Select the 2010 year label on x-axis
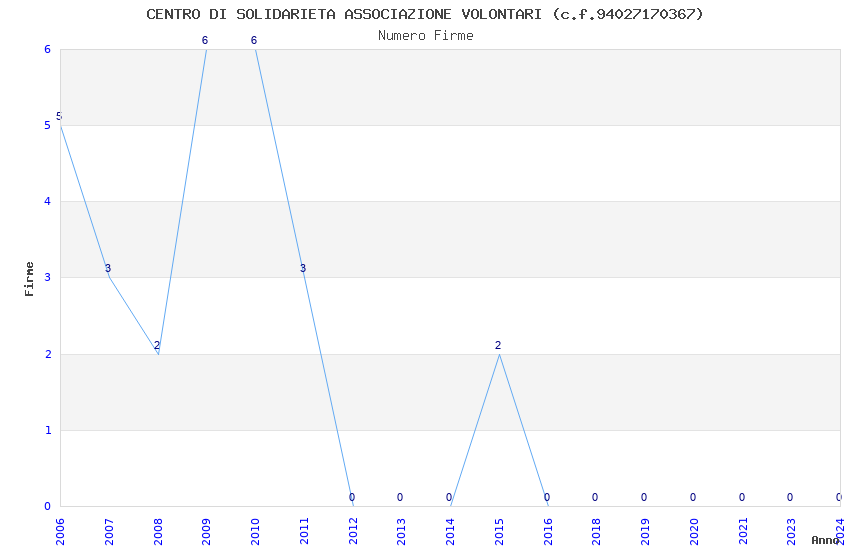The image size is (850, 550). point(255,531)
